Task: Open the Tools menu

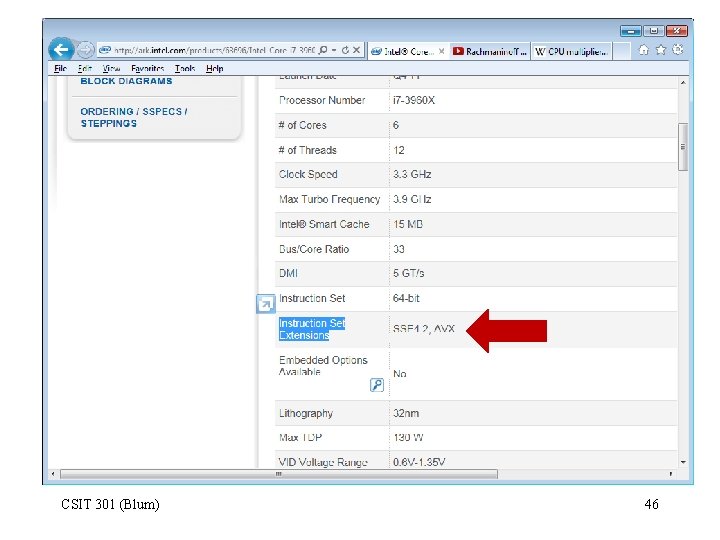Action: point(185,68)
